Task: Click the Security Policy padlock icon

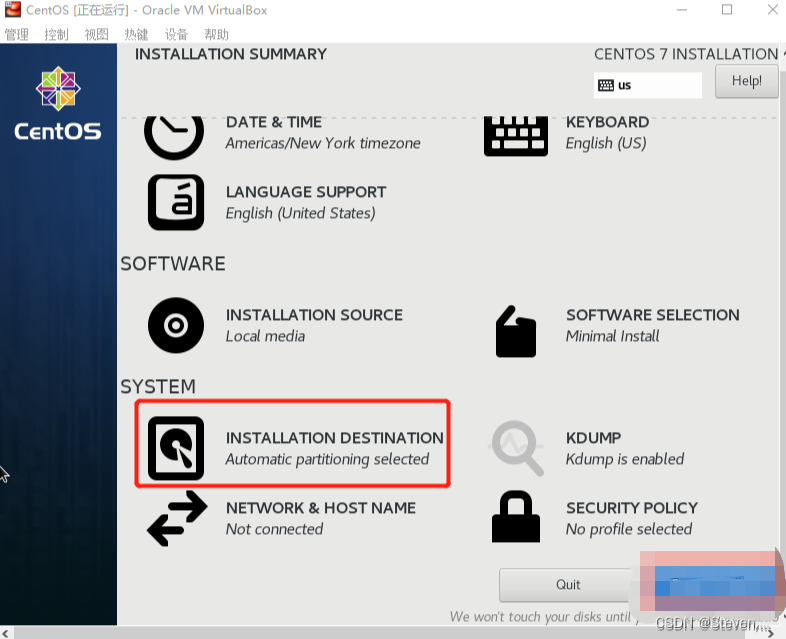Action: tap(516, 516)
